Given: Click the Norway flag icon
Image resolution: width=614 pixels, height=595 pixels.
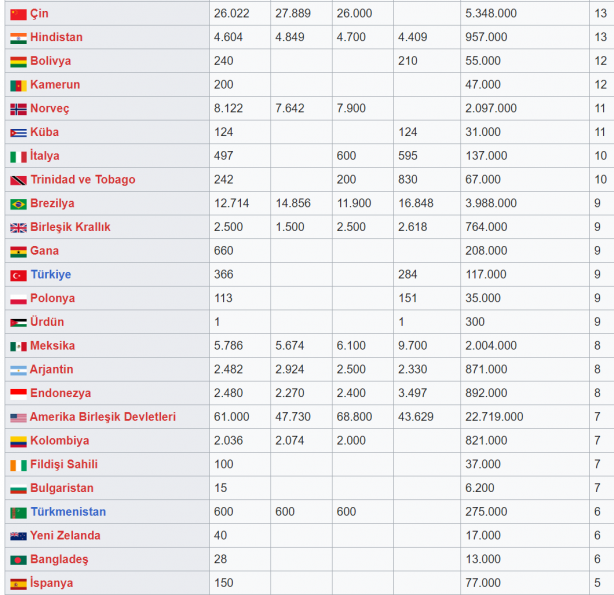Looking at the screenshot, I should [18, 109].
